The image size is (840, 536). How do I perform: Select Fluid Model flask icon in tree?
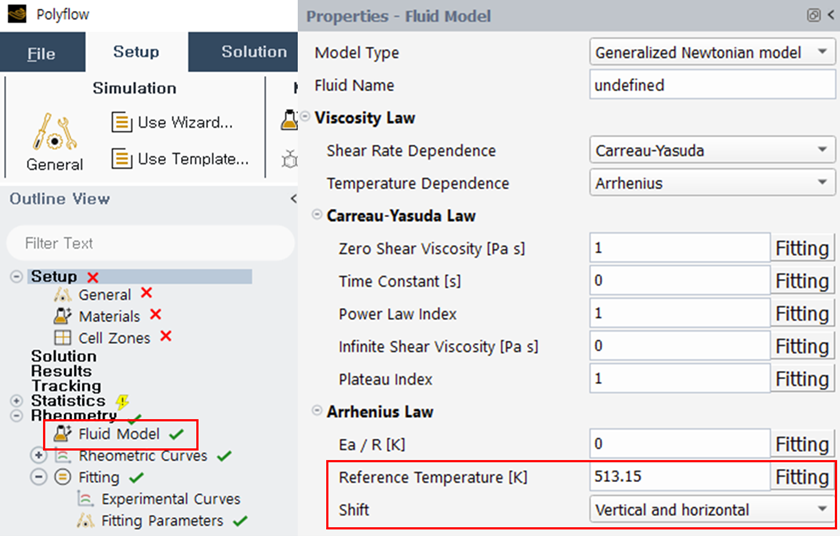coord(61,434)
